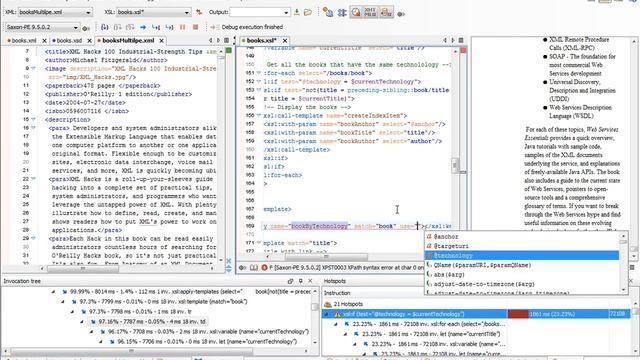Screen dimensions: 640x360
Task: Collapse the description fold at line 15
Action: [34, 120]
